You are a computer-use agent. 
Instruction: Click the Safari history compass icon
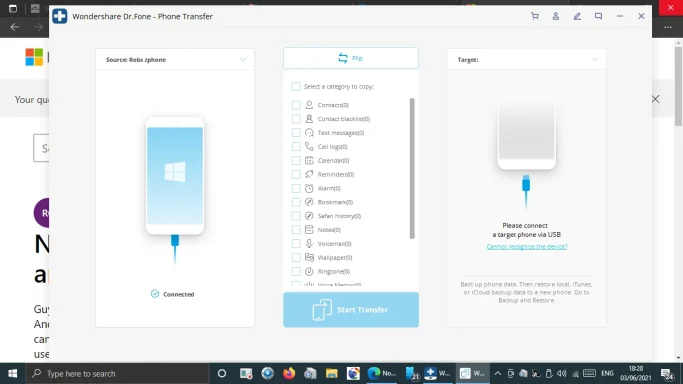click(309, 216)
